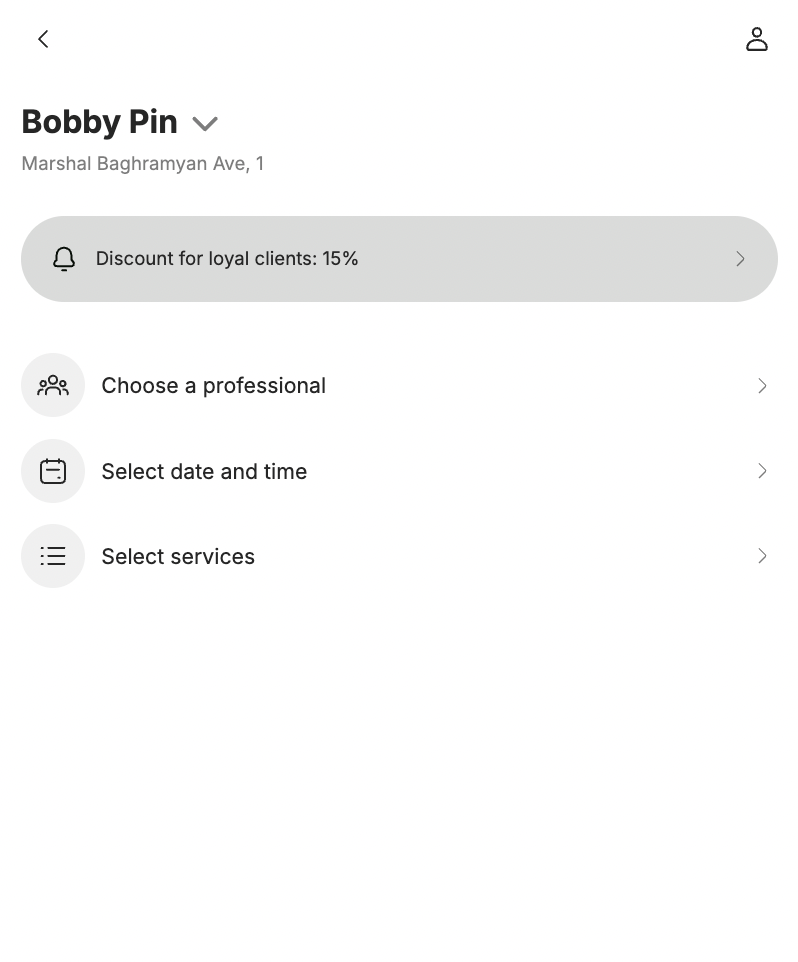The height and width of the screenshot is (962, 798).
Task: Go back using the left arrow icon
Action: (x=43, y=39)
